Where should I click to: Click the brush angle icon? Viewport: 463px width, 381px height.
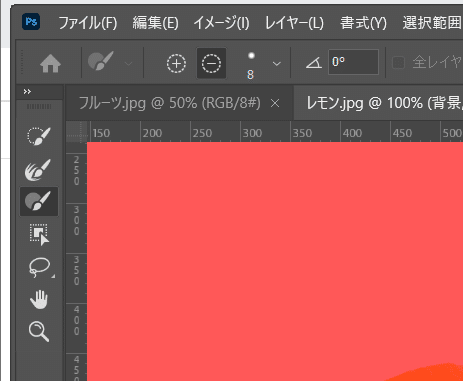click(314, 63)
